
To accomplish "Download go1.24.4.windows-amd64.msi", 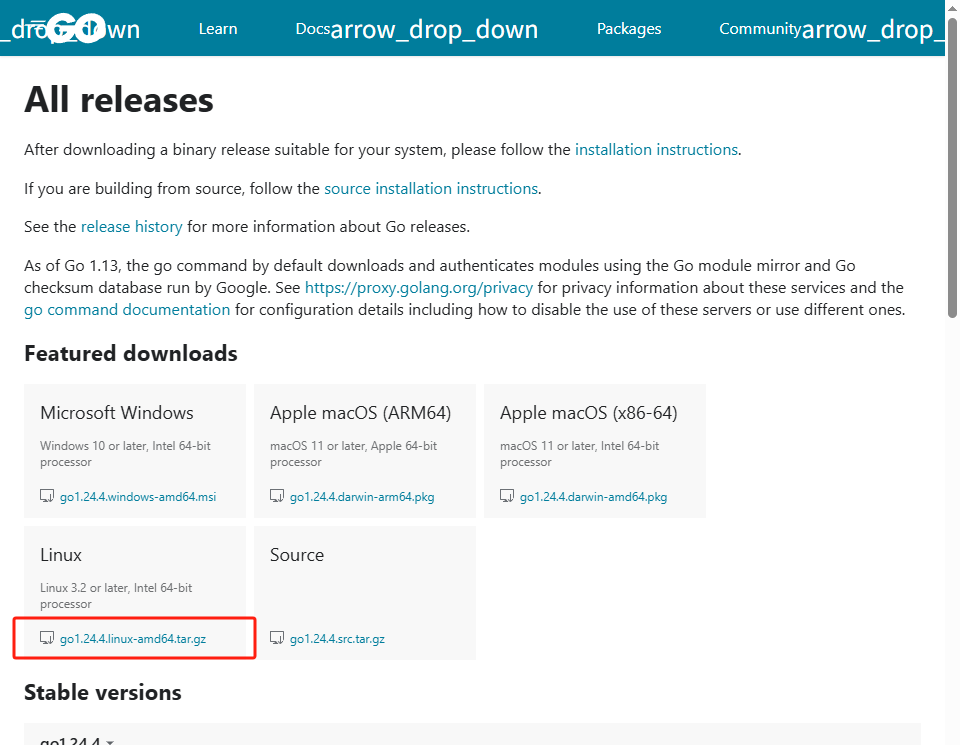I will coord(138,496).
